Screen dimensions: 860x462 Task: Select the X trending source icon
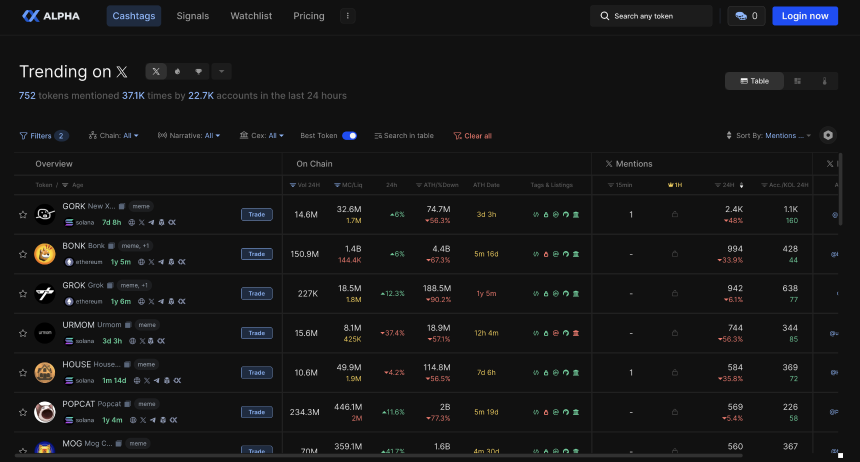pyautogui.click(x=156, y=71)
